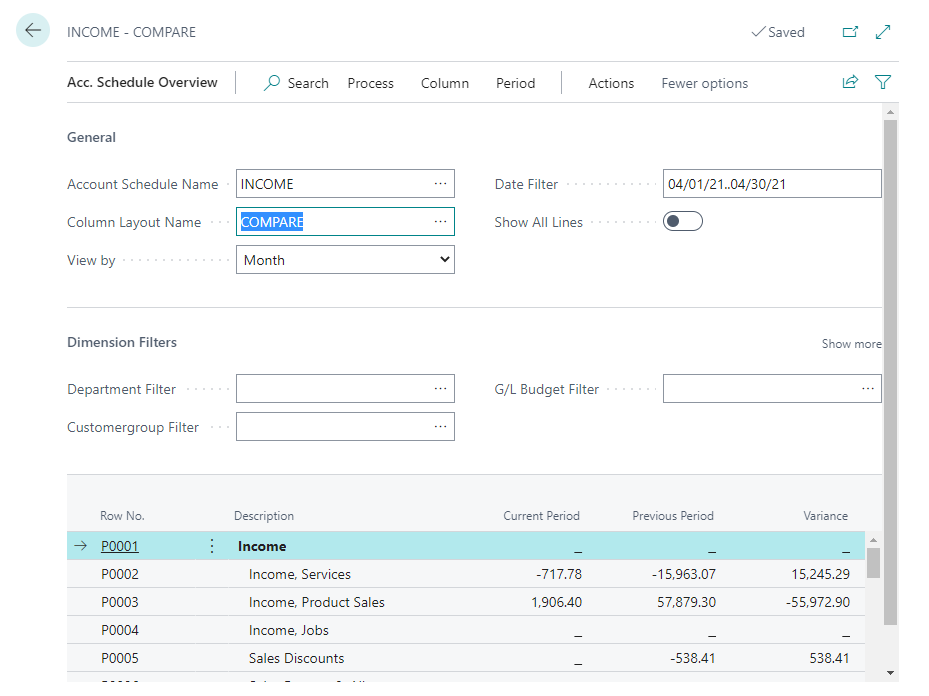Viewport: 929px width, 696px height.
Task: Click the page vertical scrollbar thumb
Action: 890,372
